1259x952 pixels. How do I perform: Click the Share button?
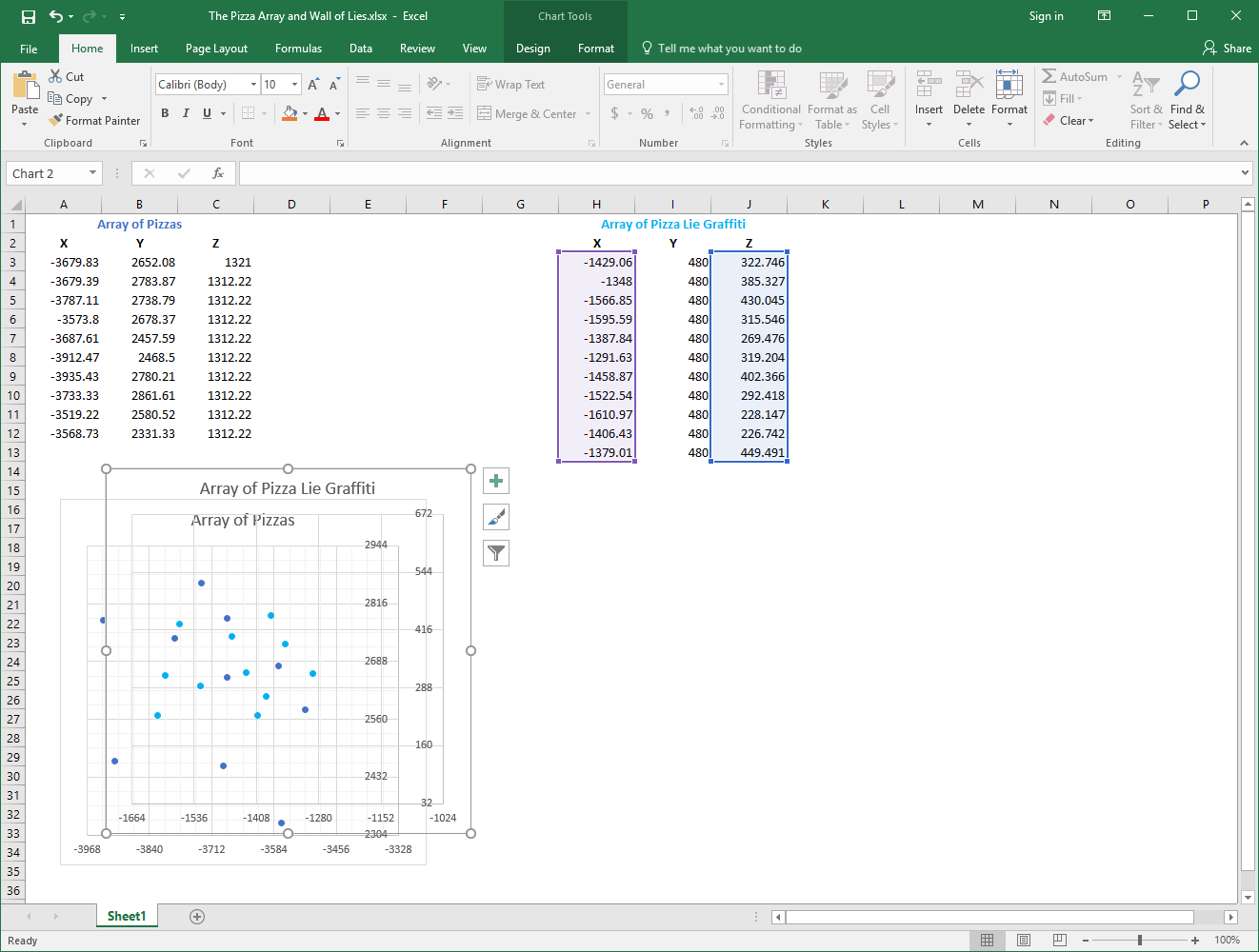(1227, 49)
